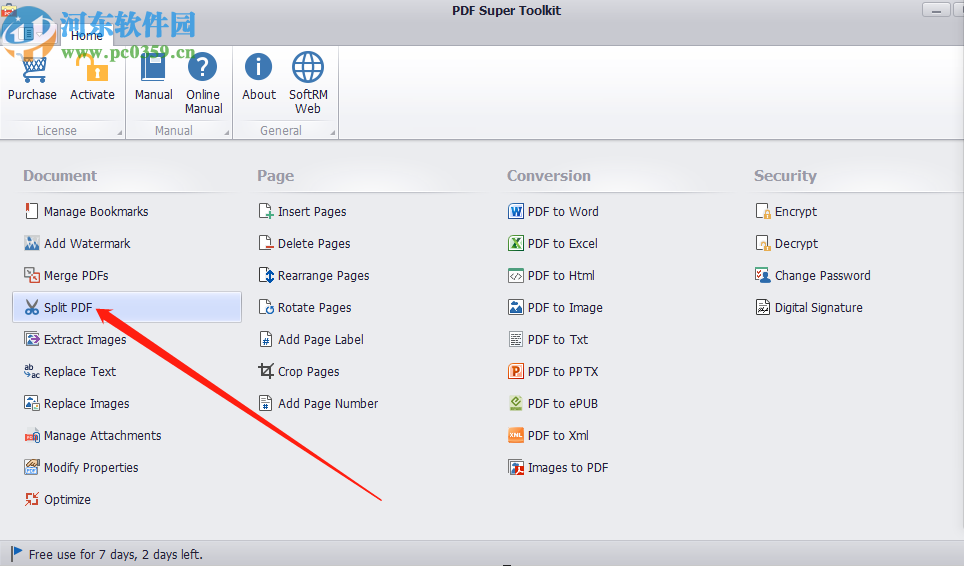964x566 pixels.
Task: Expand the General group launcher arrow
Action: click(x=333, y=133)
